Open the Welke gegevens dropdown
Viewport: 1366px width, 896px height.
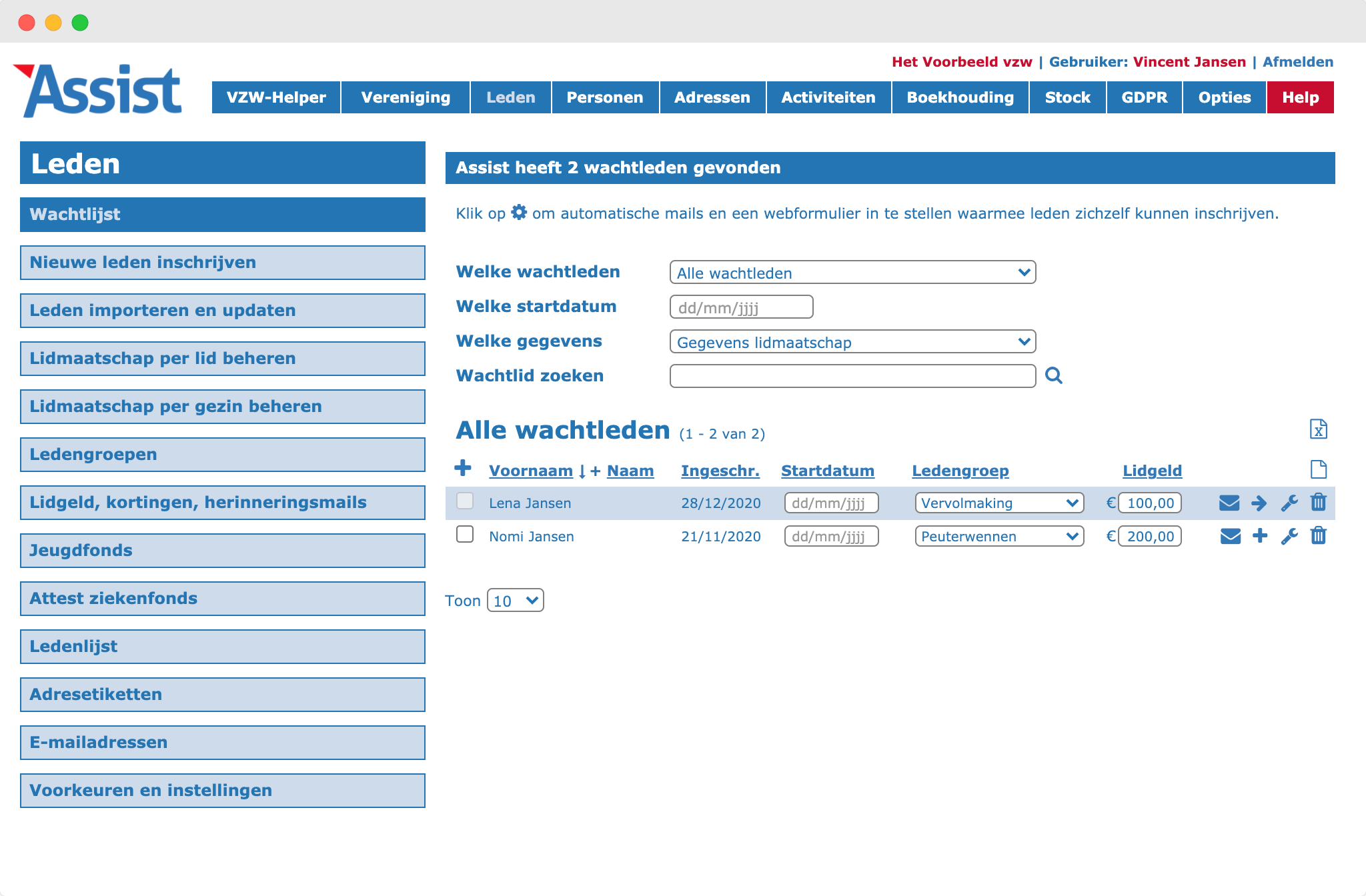point(852,341)
